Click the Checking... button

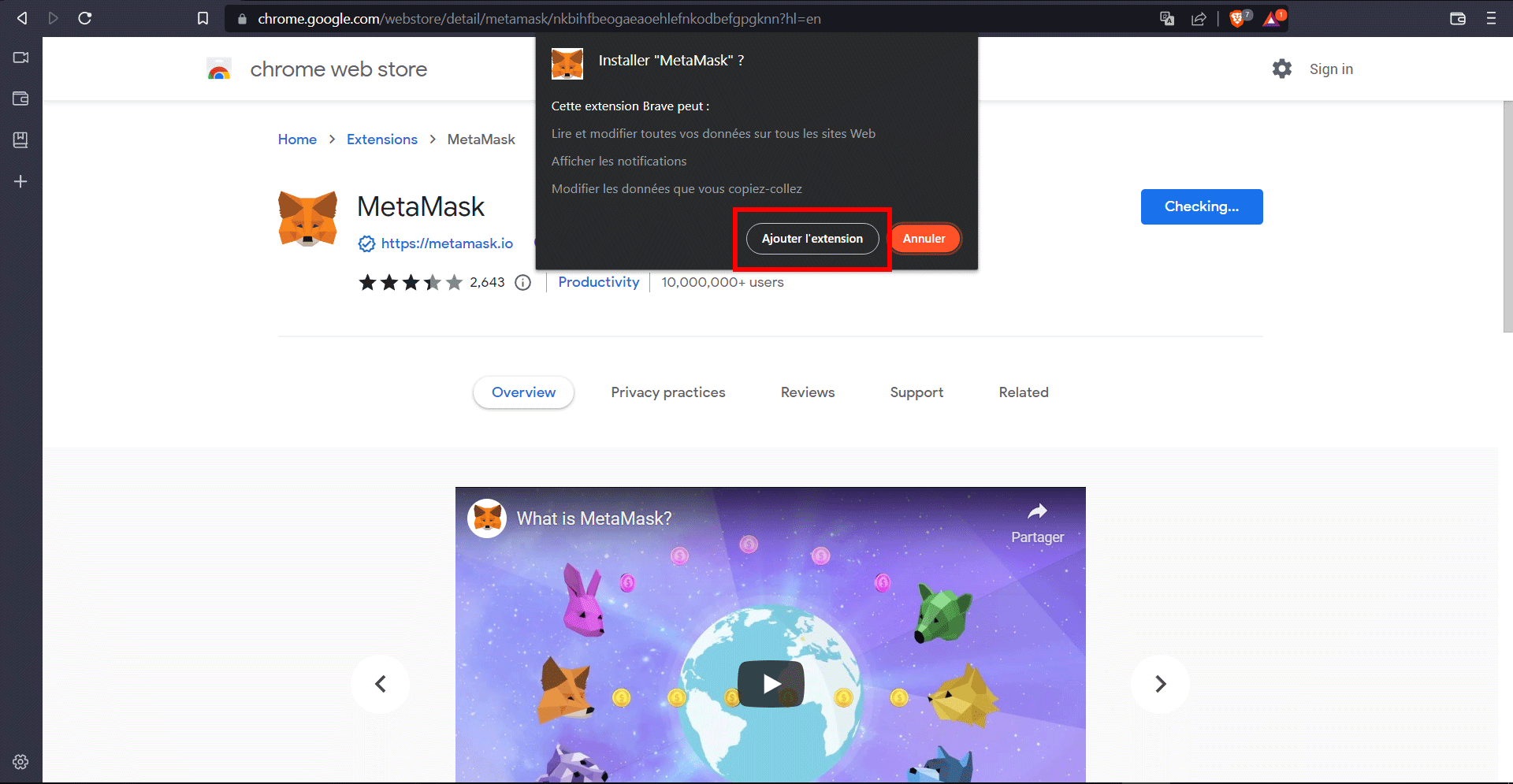1202,206
